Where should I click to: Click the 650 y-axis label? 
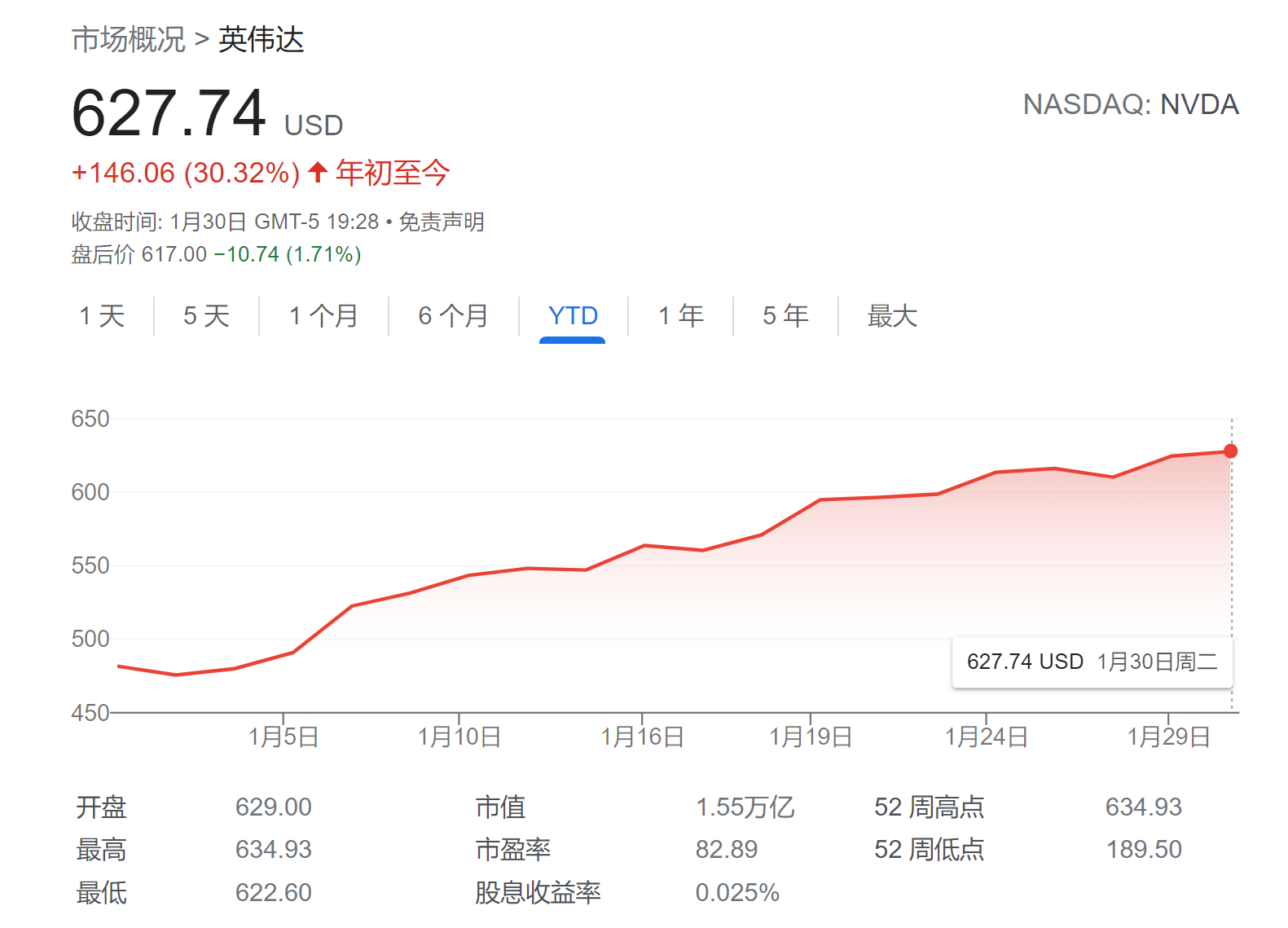(90, 419)
